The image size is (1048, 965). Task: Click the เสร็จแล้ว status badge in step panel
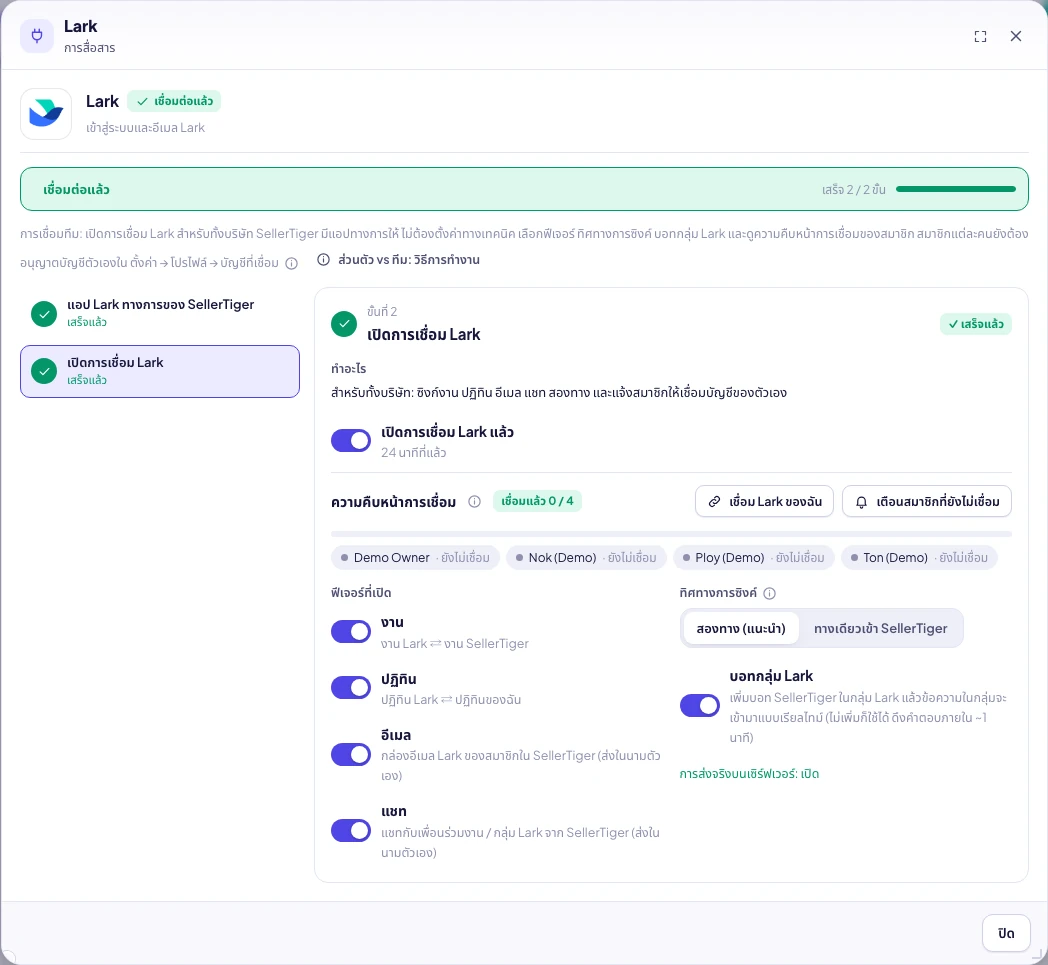[x=976, y=324]
